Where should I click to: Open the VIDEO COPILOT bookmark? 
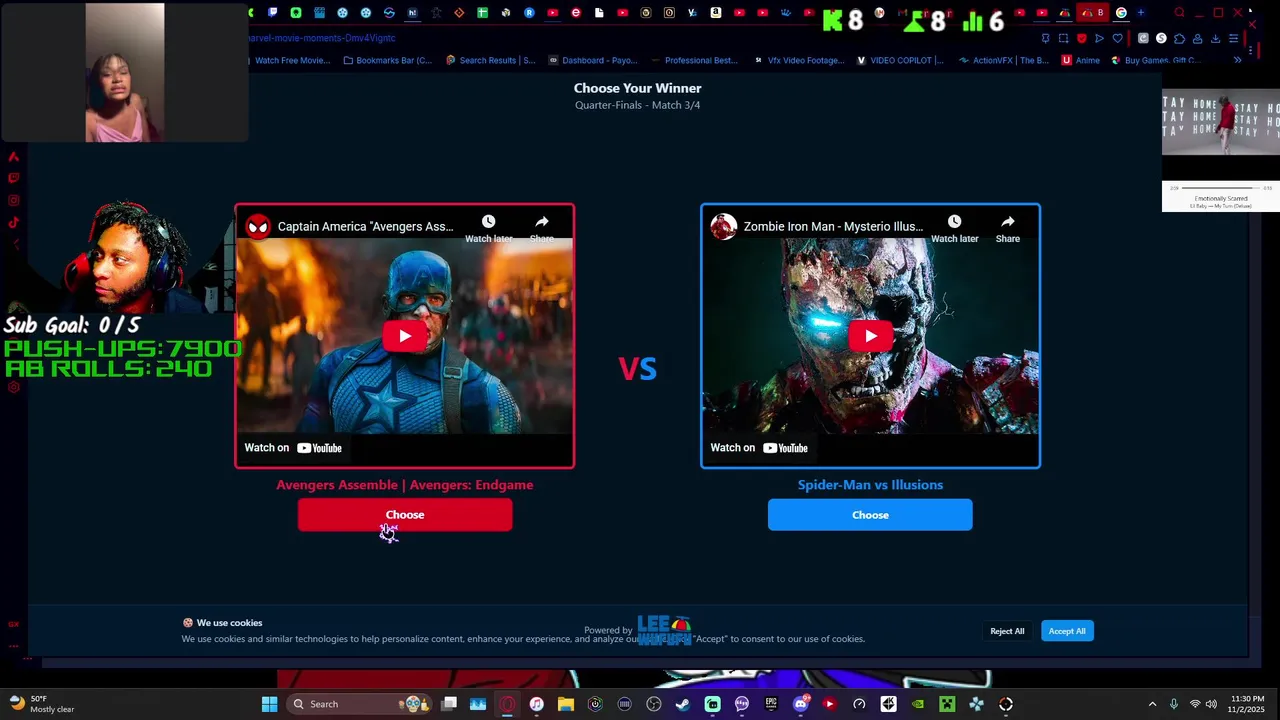click(x=900, y=60)
